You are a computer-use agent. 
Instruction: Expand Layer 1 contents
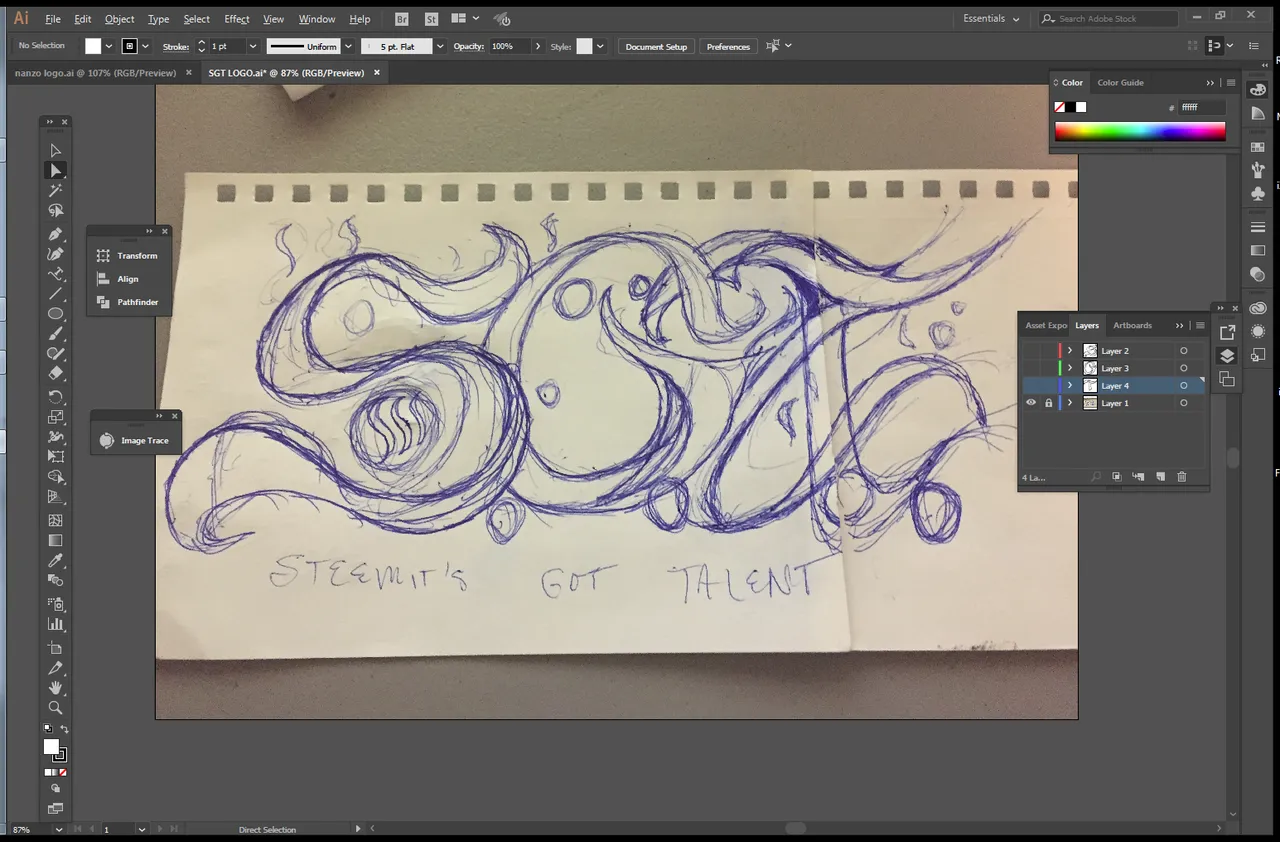(1070, 403)
